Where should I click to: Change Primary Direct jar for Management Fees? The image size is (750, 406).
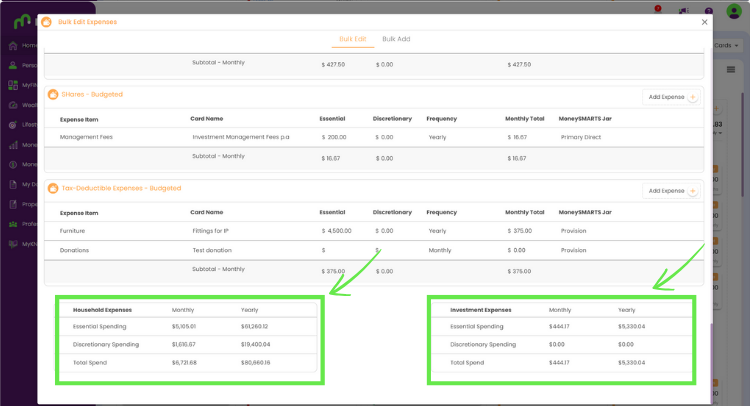[581, 137]
